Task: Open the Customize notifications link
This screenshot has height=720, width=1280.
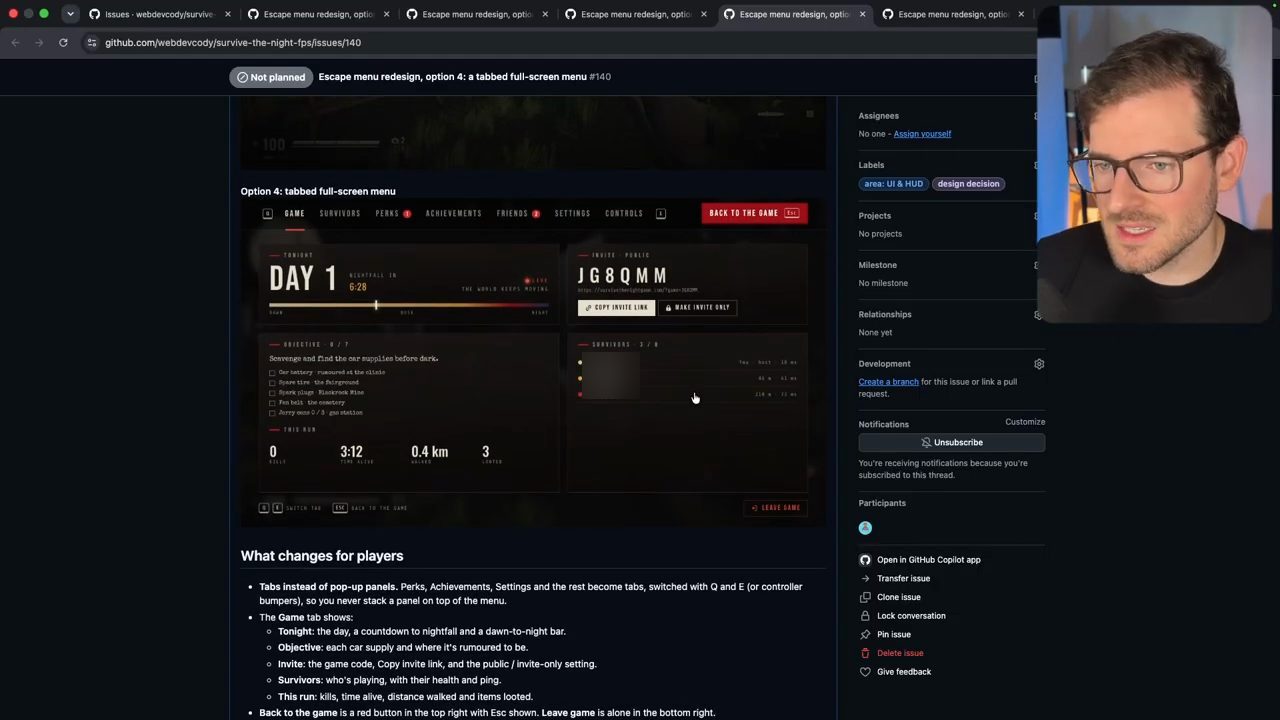Action: 1025,422
